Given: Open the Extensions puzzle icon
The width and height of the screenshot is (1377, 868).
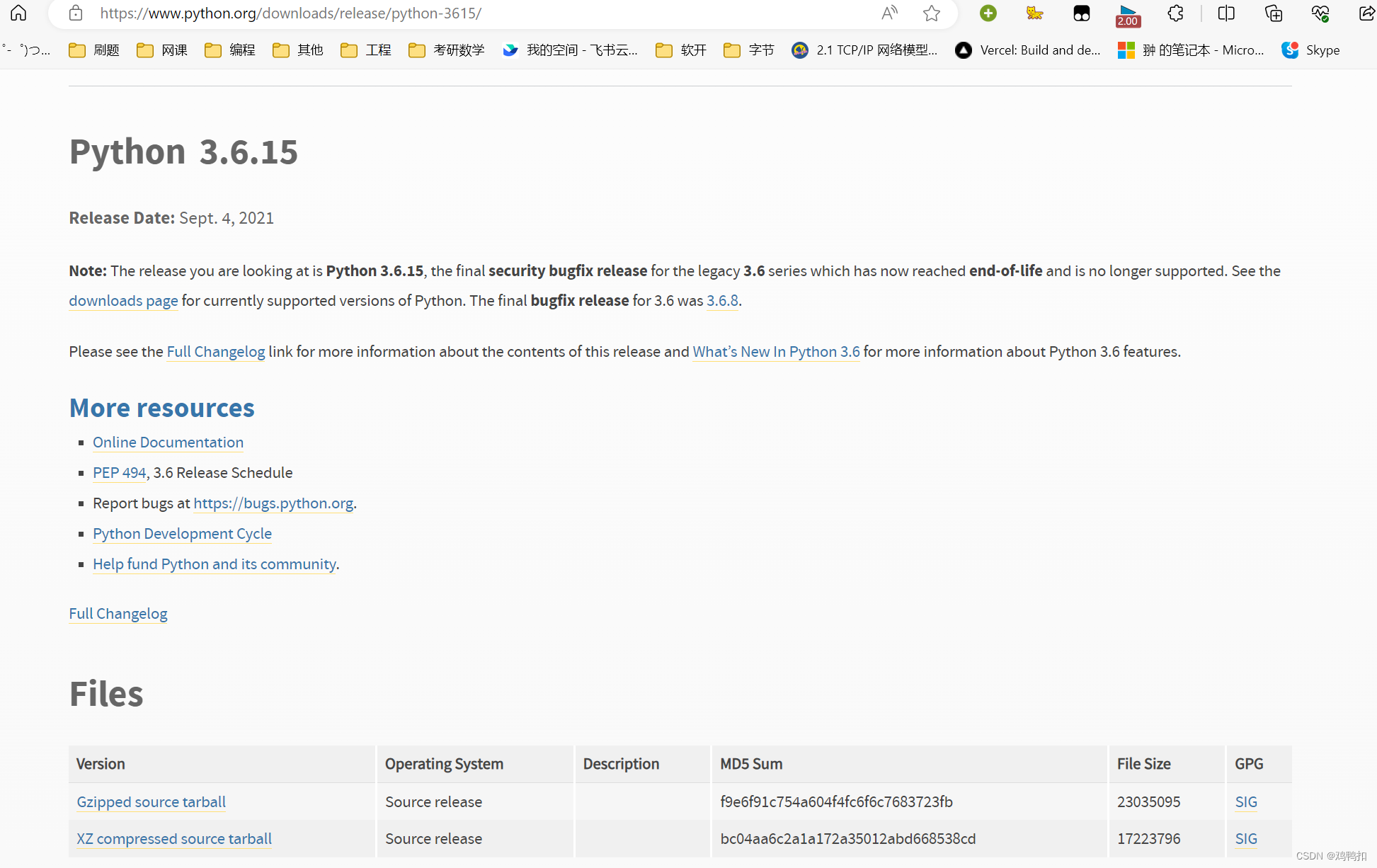Looking at the screenshot, I should click(1175, 13).
